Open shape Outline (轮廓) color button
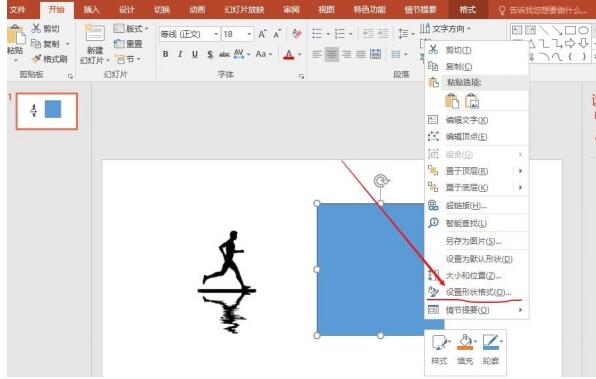This screenshot has height=379, width=596. 491,349
